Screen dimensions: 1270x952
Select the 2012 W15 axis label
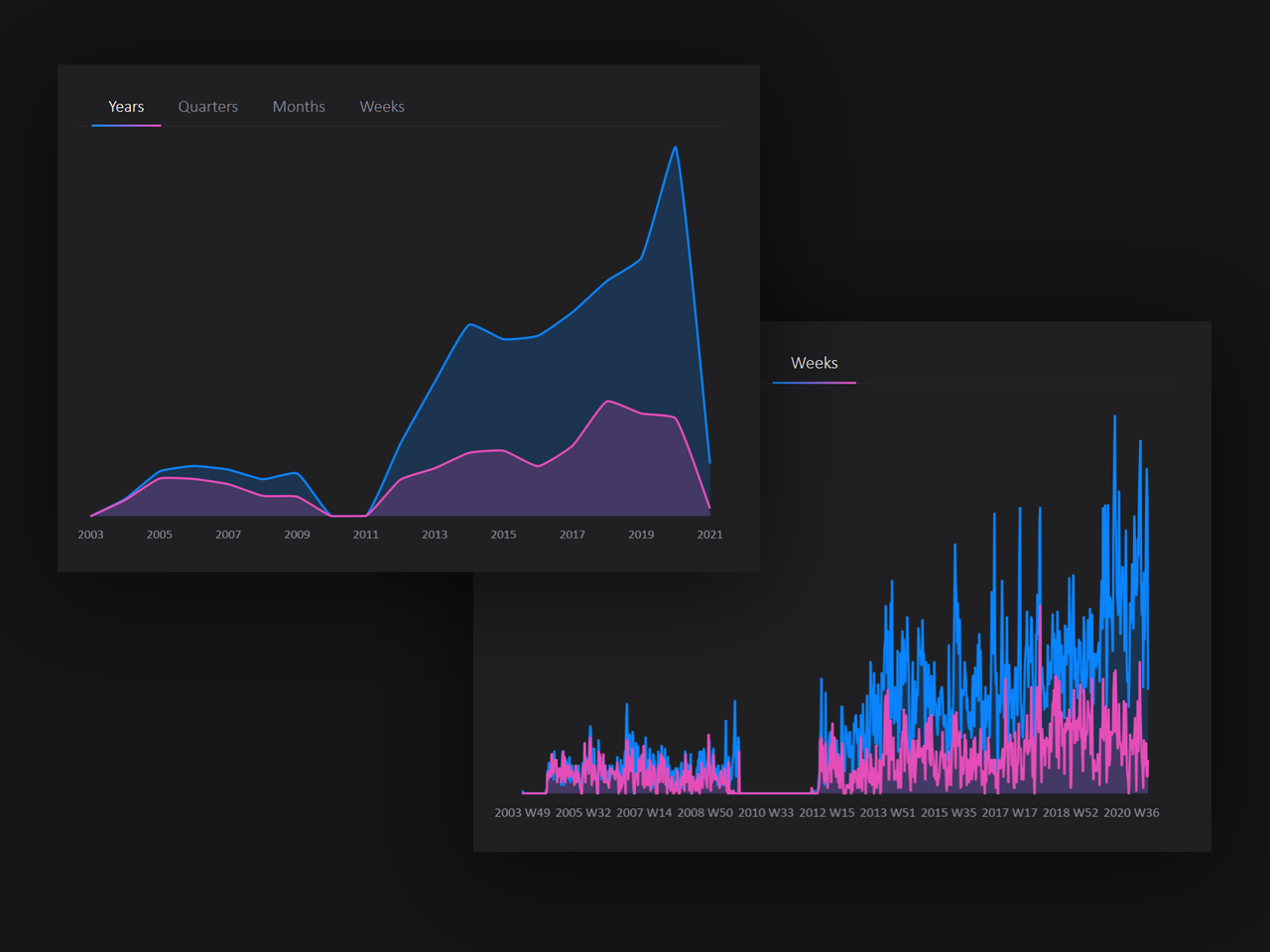click(x=828, y=812)
